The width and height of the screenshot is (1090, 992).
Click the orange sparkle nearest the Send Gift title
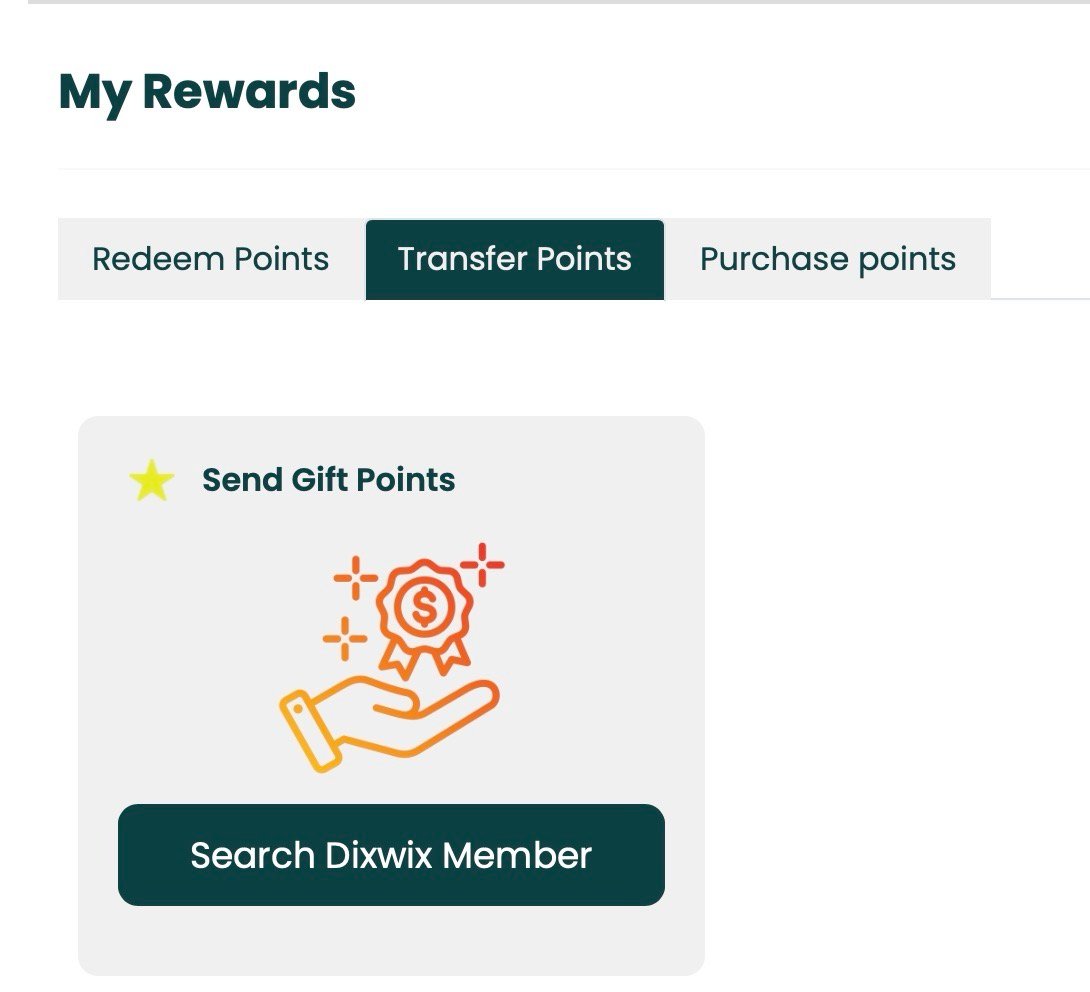pyautogui.click(x=355, y=577)
